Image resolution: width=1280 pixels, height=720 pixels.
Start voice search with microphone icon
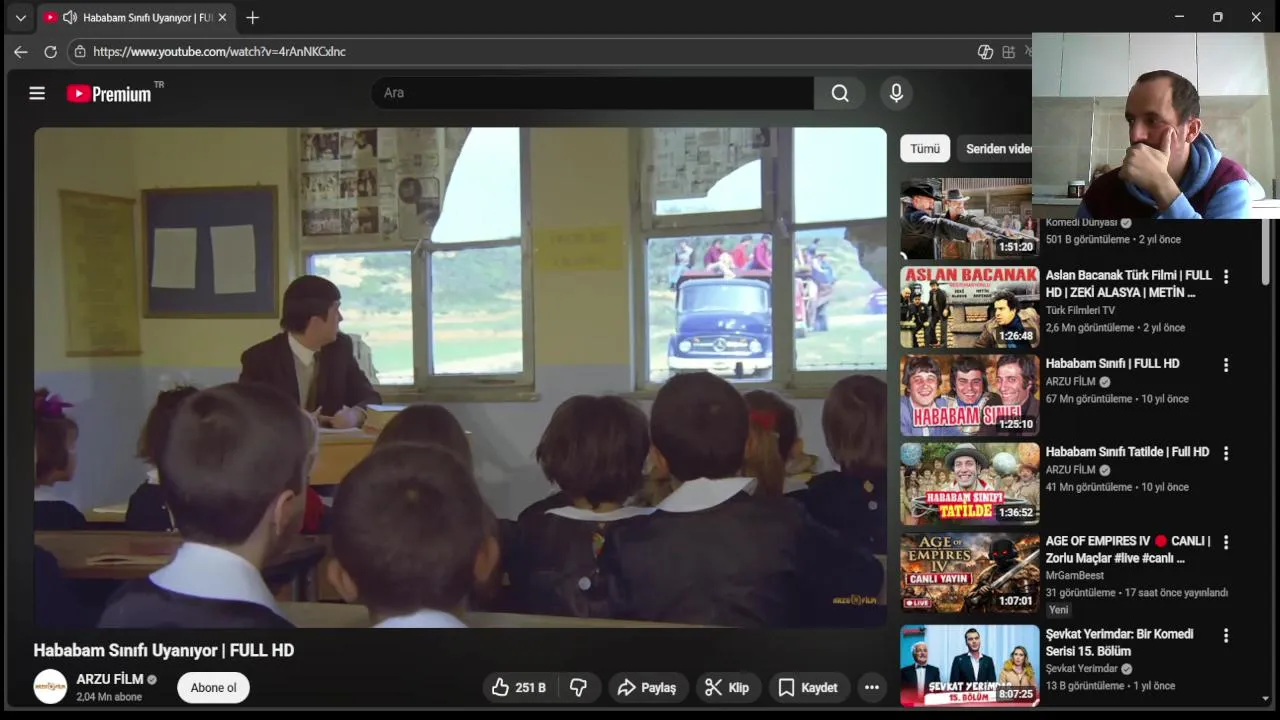pyautogui.click(x=896, y=93)
